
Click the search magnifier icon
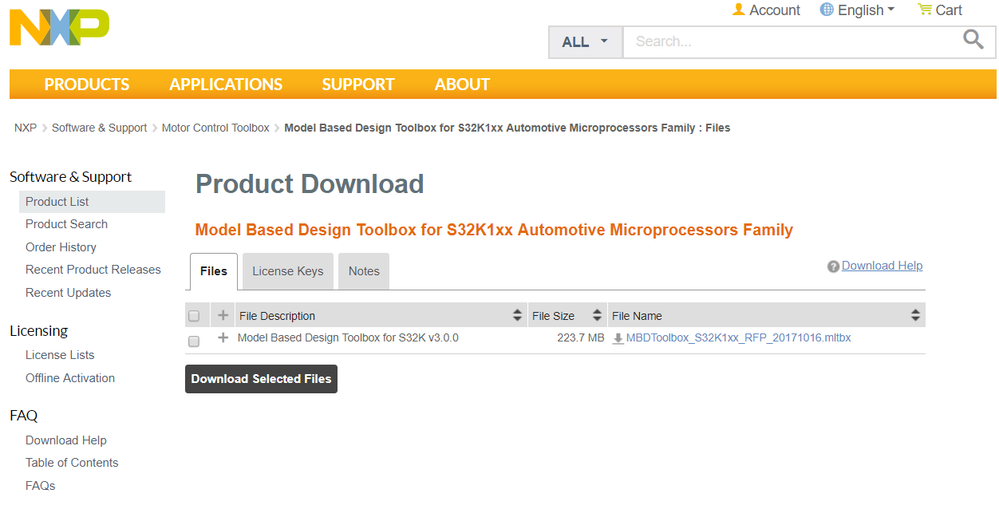point(973,40)
